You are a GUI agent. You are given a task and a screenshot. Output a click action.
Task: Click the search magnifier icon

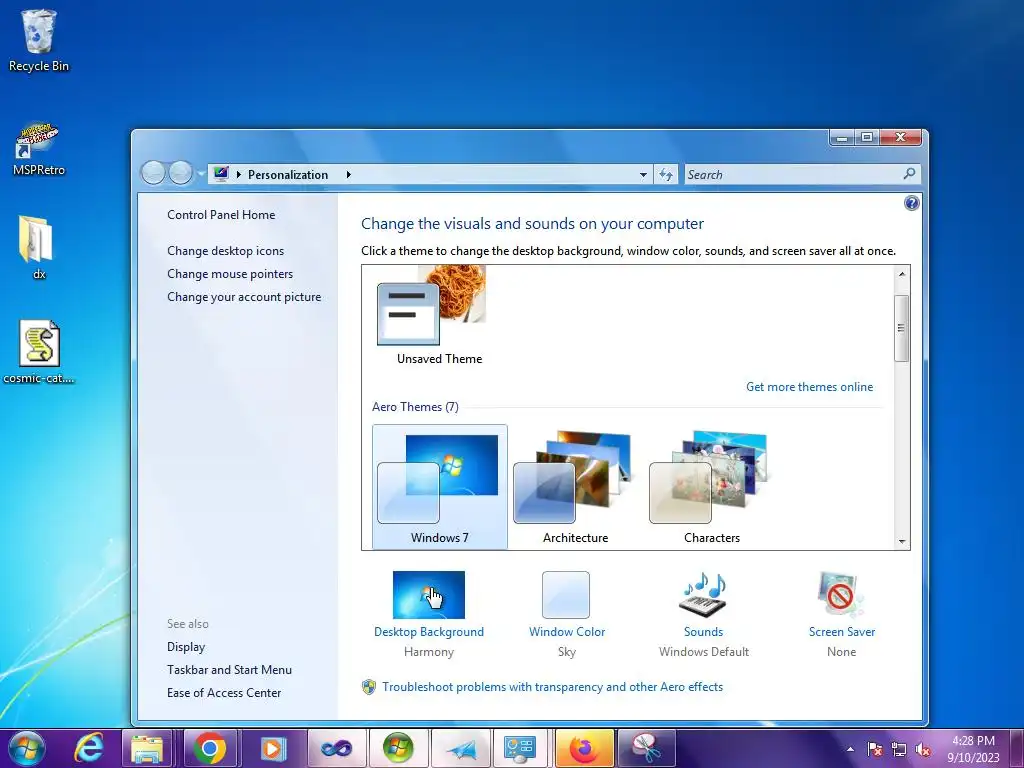[x=908, y=174]
